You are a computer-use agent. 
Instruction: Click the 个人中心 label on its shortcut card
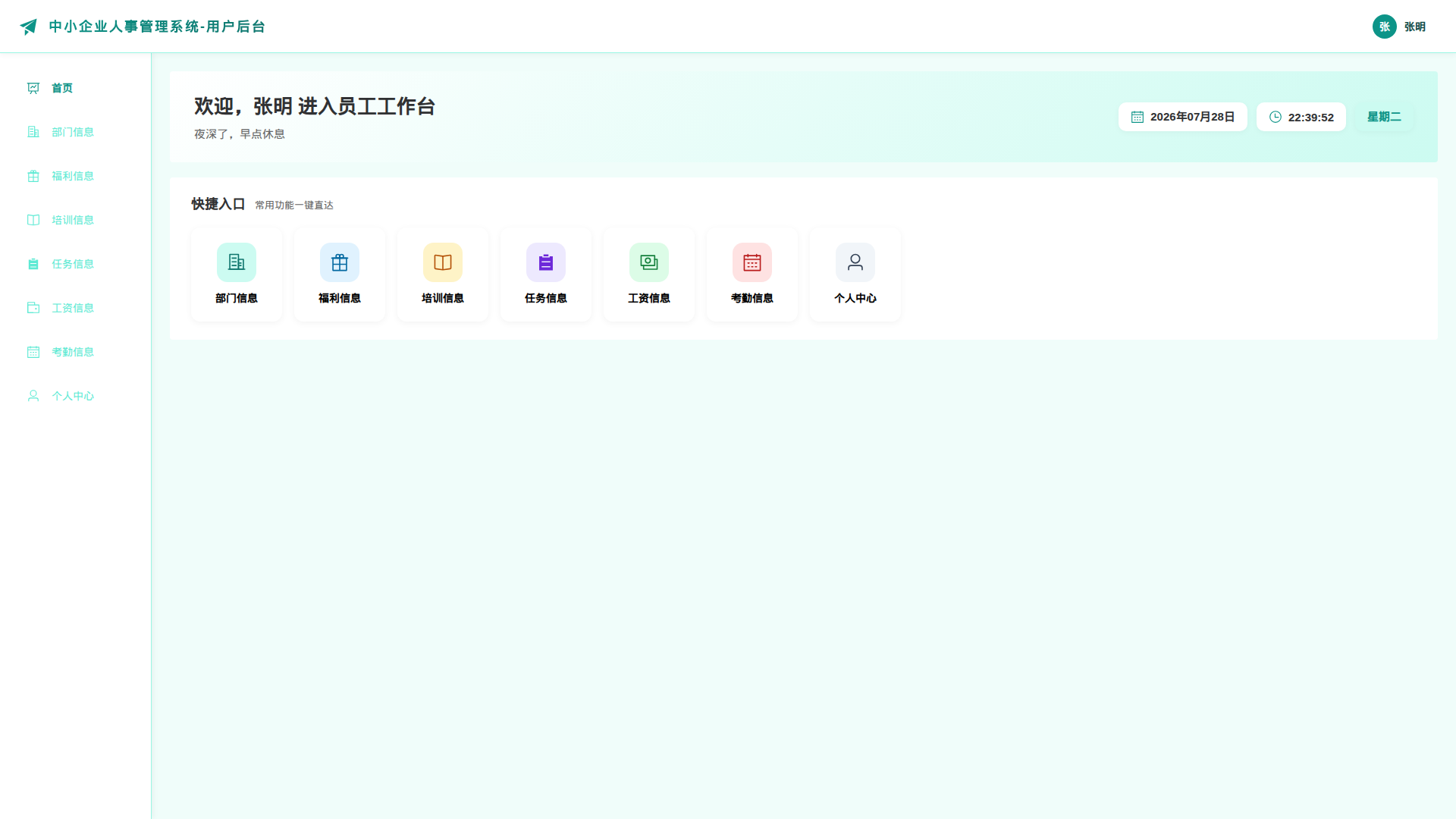point(855,298)
